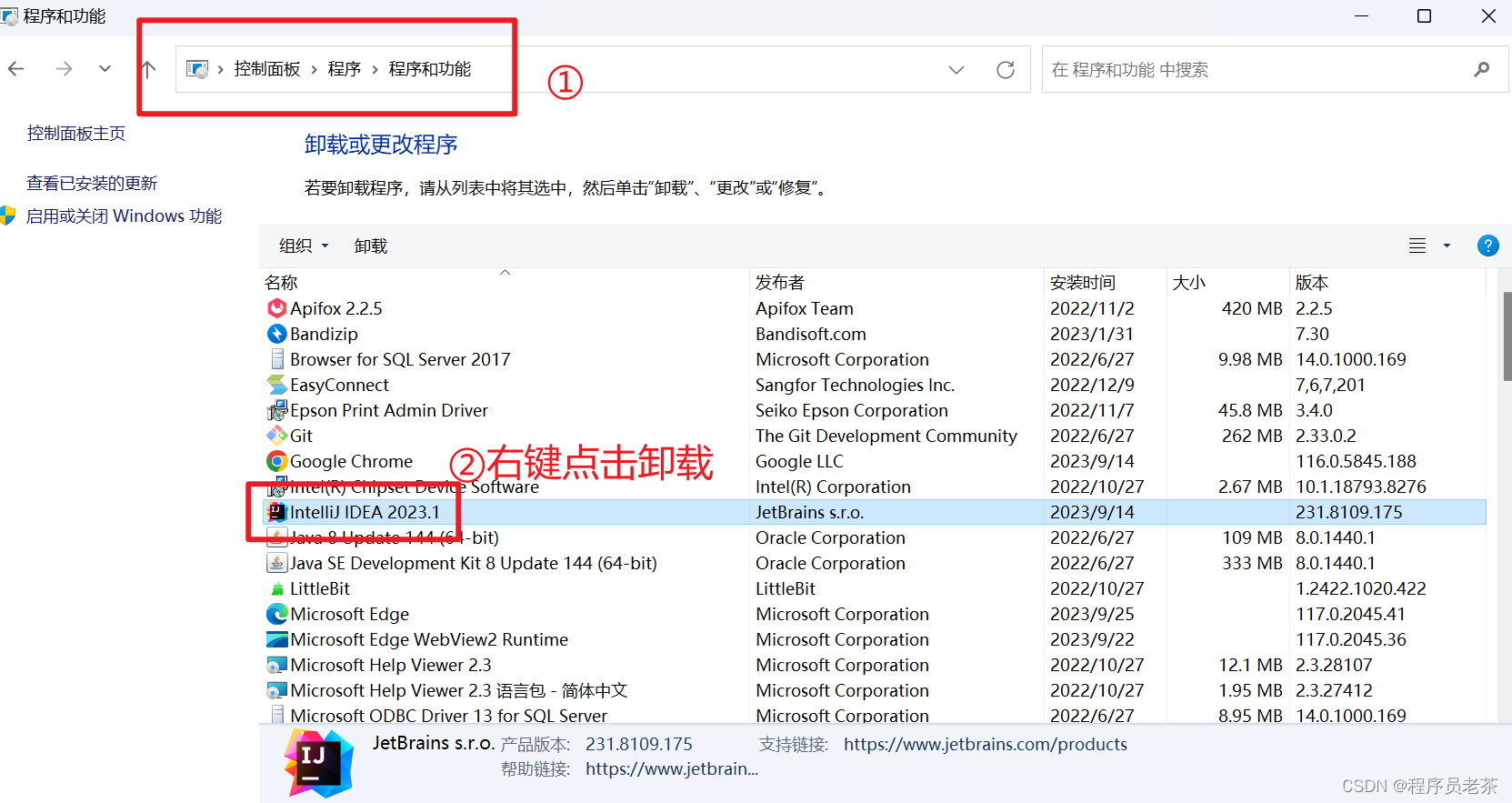1512x803 pixels.
Task: Select the Apifox 2.2.5 icon
Action: (x=277, y=308)
